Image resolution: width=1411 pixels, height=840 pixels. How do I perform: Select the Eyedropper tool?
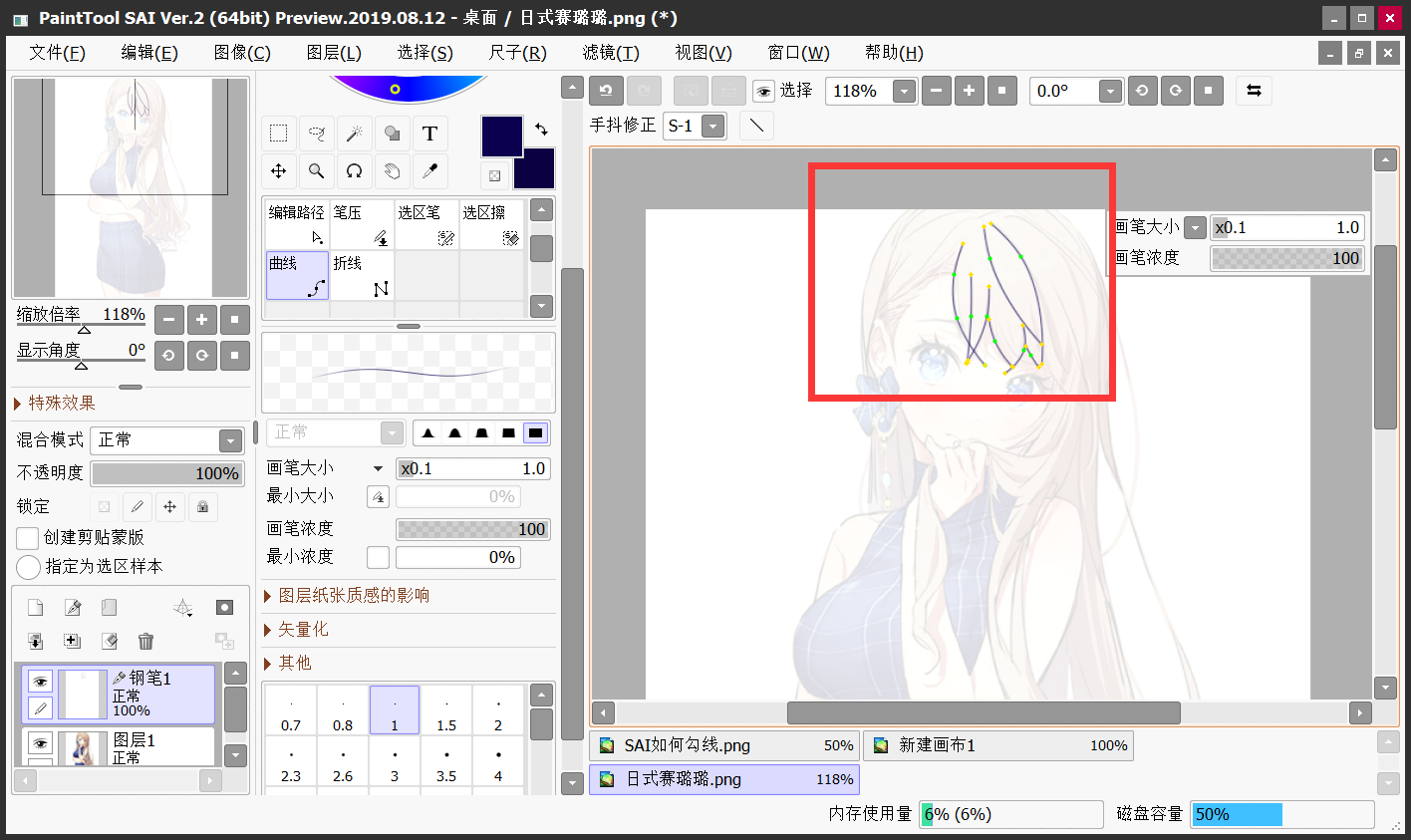[x=429, y=171]
